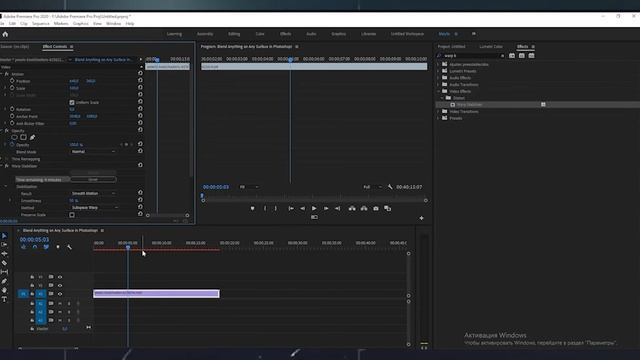Image resolution: width=640 pixels, height=360 pixels.
Task: Open the Blend Mode dropdown
Action: pyautogui.click(x=93, y=151)
